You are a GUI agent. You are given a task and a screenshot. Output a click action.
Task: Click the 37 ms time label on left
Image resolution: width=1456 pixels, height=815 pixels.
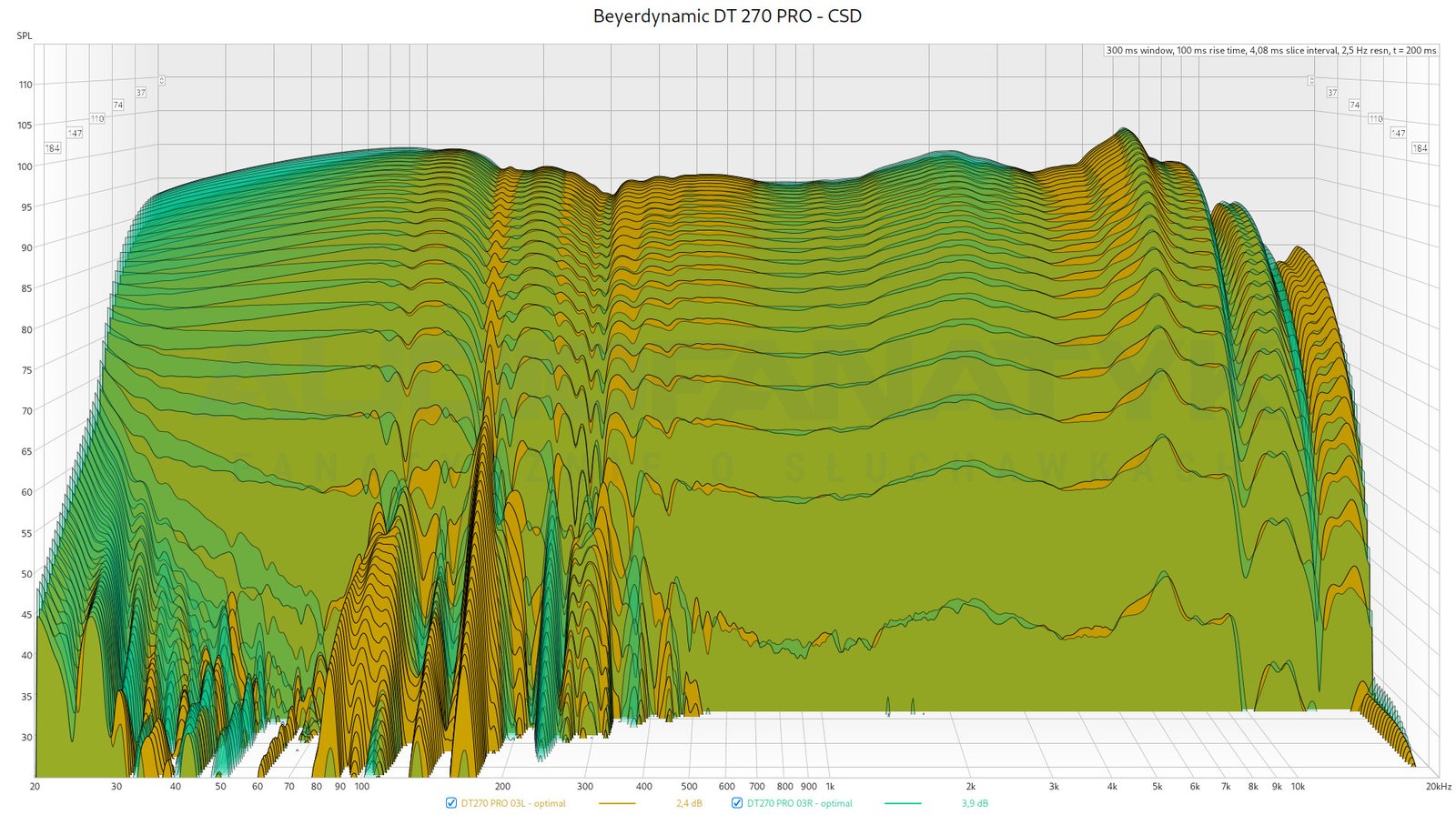(141, 93)
